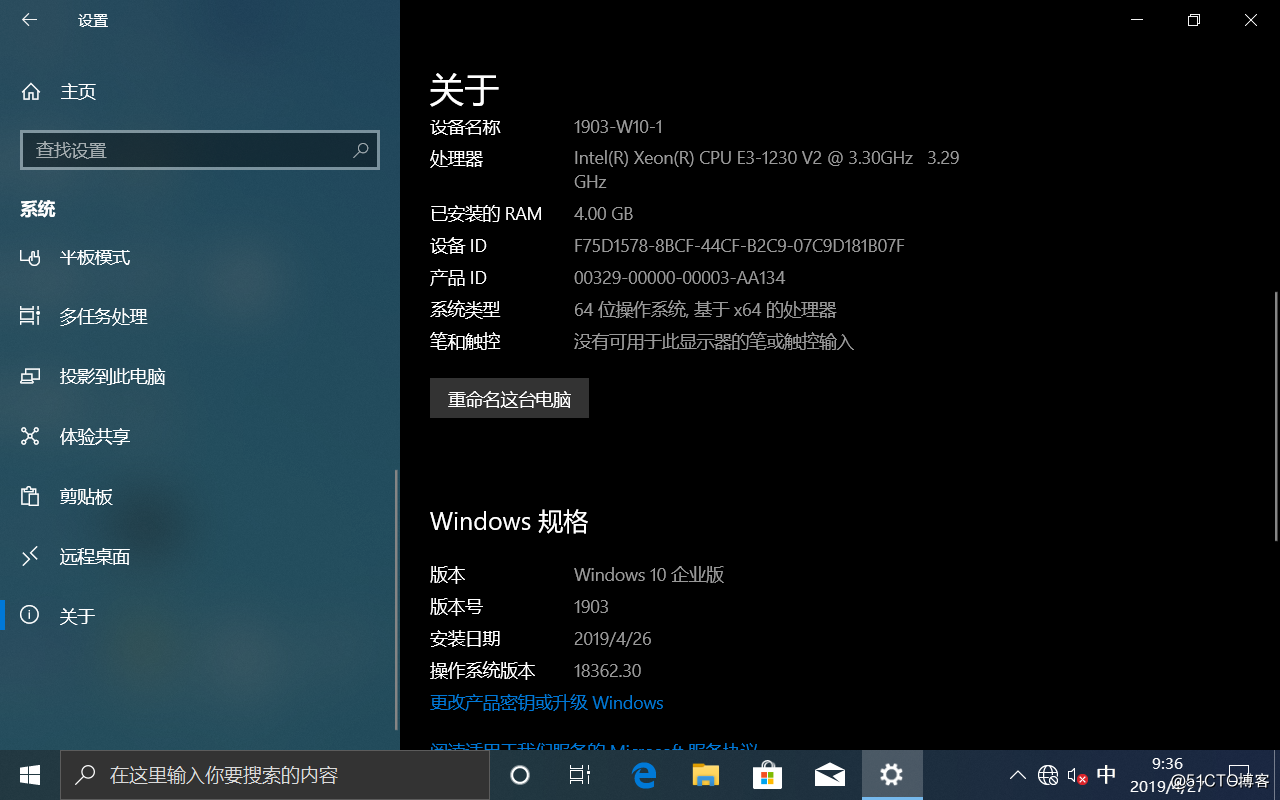Click the 重命名这台电脑 button
The width and height of the screenshot is (1280, 800).
click(509, 398)
